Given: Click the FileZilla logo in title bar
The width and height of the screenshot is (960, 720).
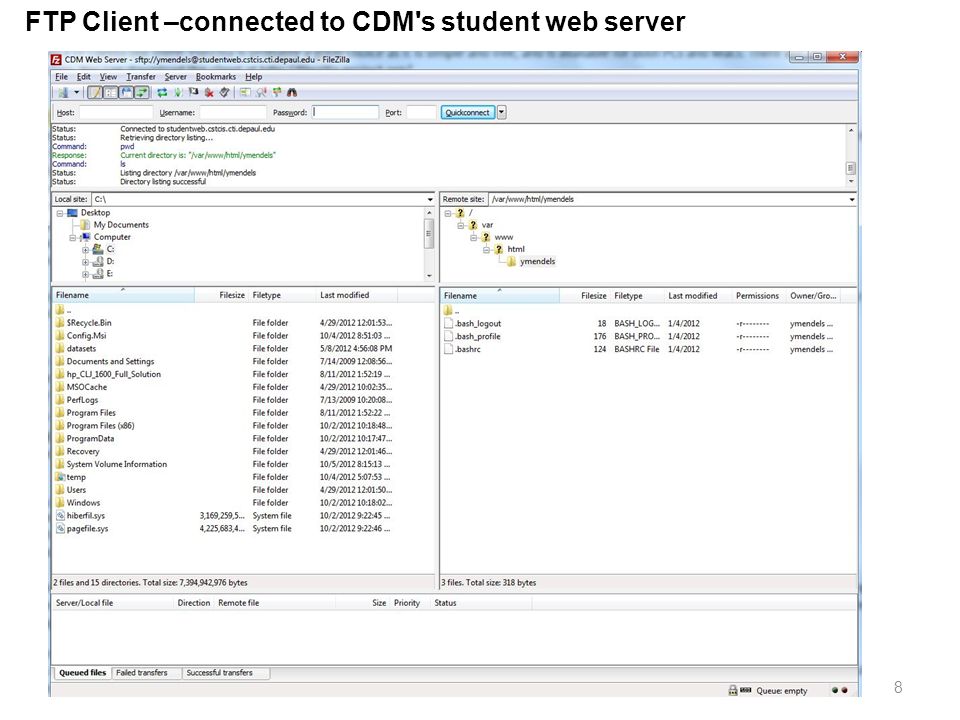Looking at the screenshot, I should pyautogui.click(x=56, y=59).
